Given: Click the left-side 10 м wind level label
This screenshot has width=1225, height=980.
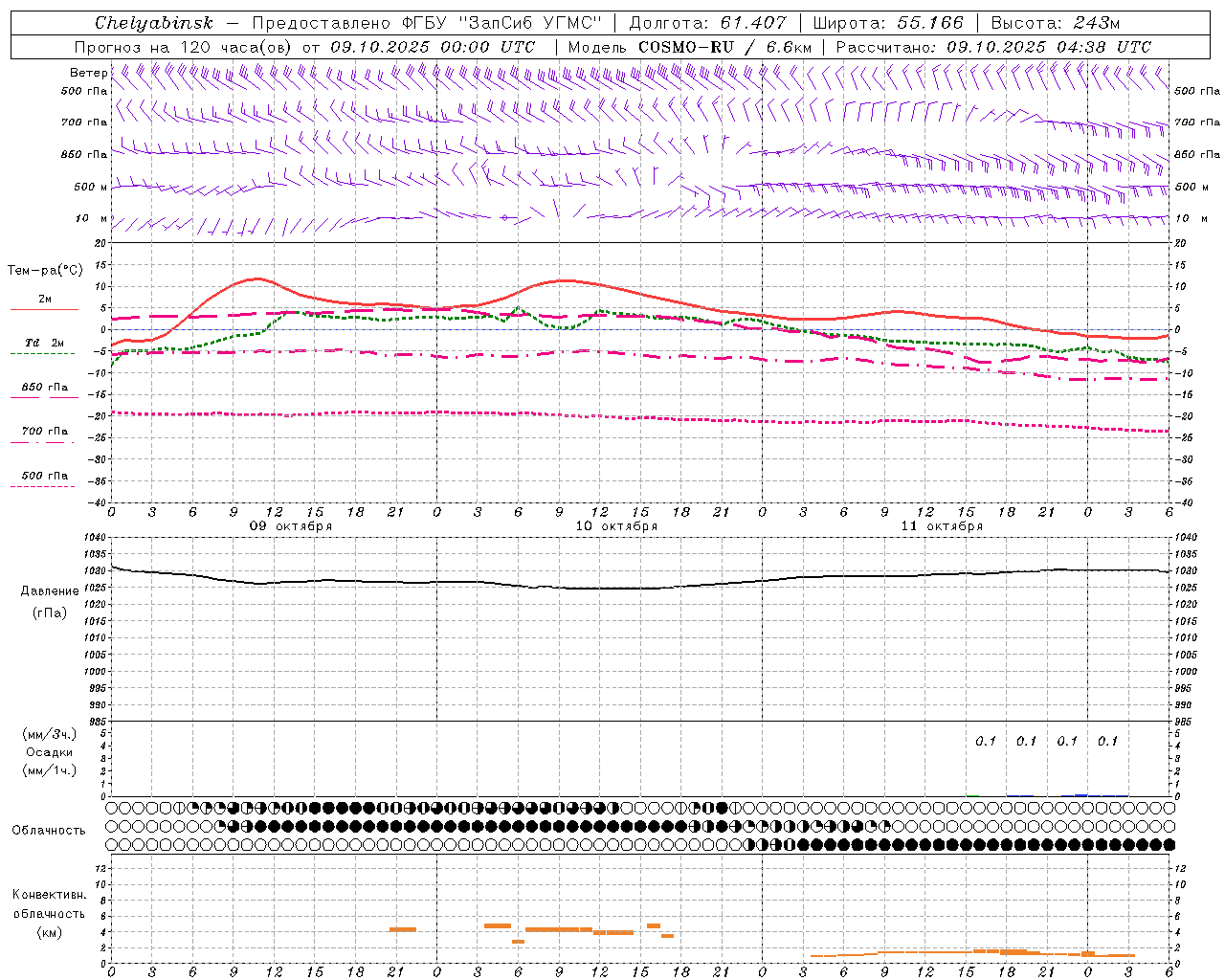Looking at the screenshot, I should [x=92, y=219].
